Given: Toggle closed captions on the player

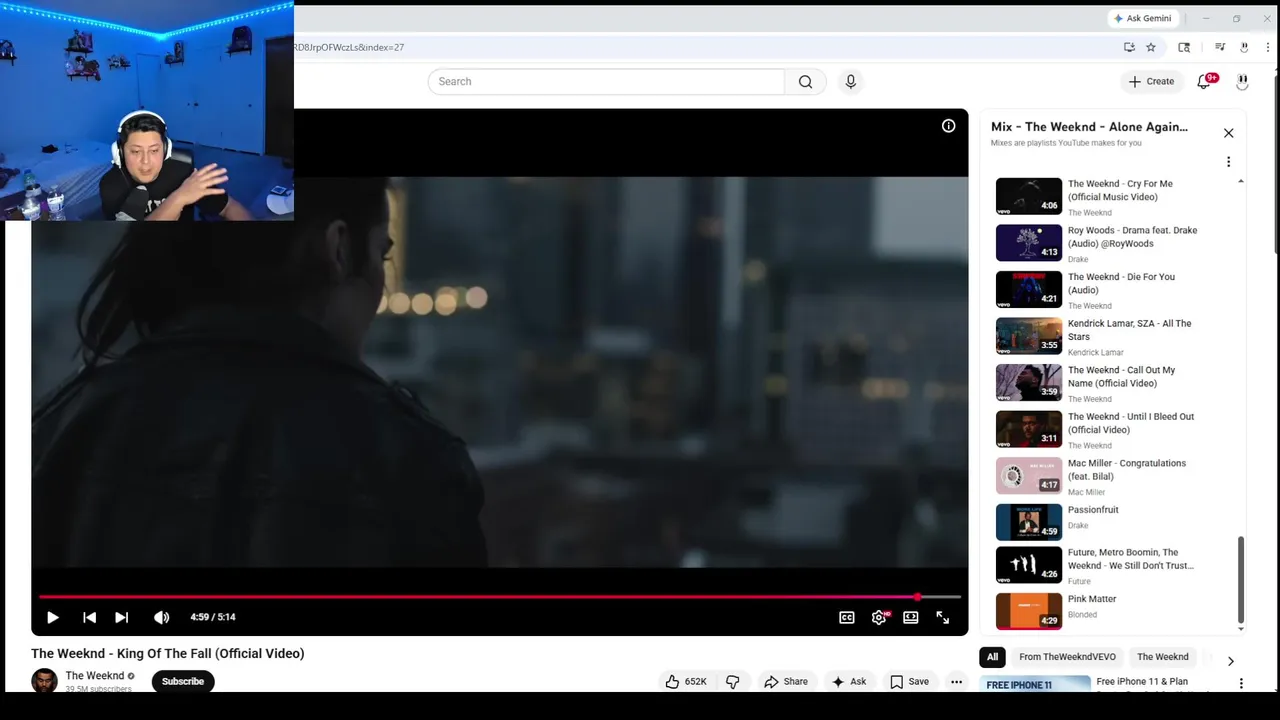Looking at the screenshot, I should (847, 617).
